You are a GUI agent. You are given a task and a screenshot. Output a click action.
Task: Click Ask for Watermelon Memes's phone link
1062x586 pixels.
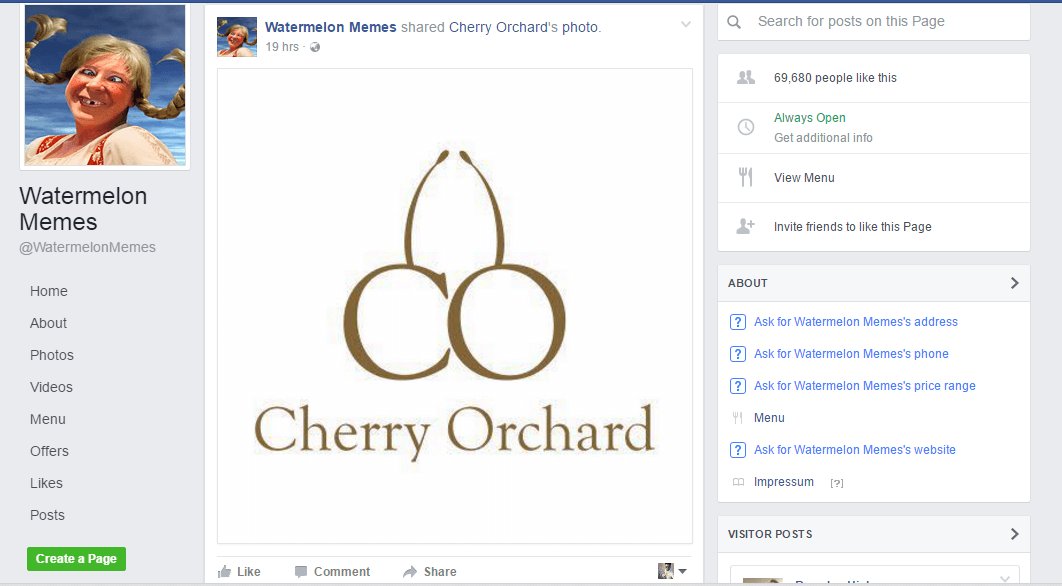tap(851, 354)
